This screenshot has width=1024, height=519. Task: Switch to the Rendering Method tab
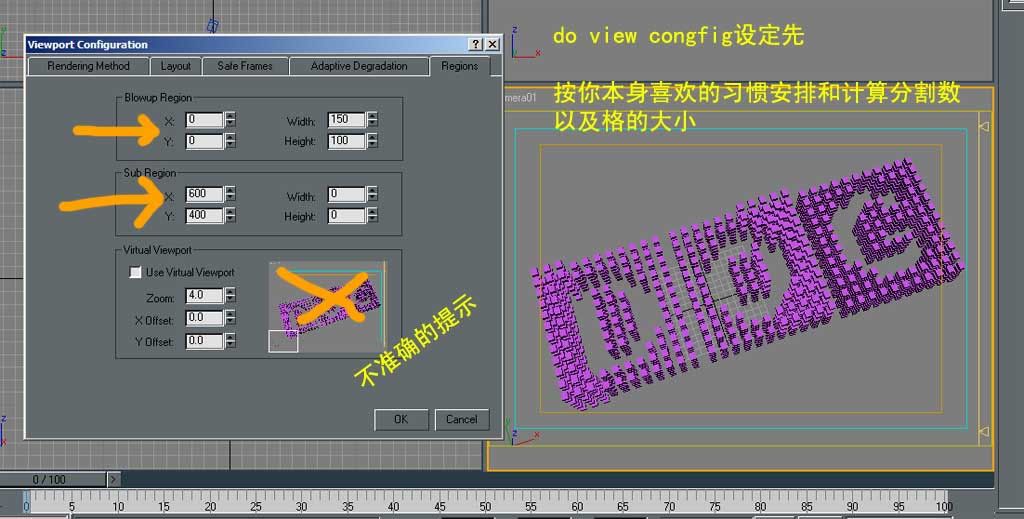point(91,66)
